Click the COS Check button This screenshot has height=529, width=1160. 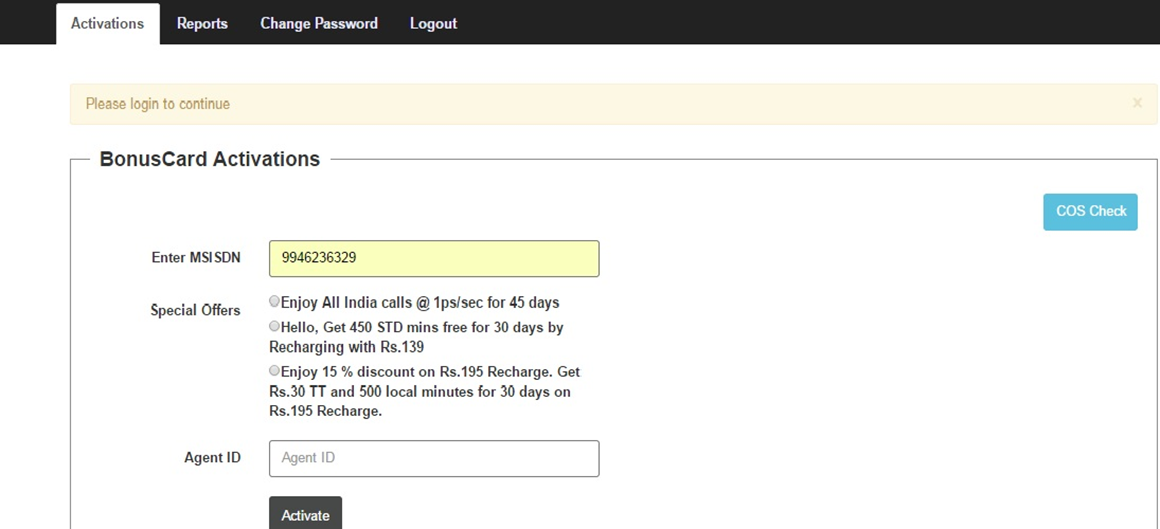(x=1090, y=212)
